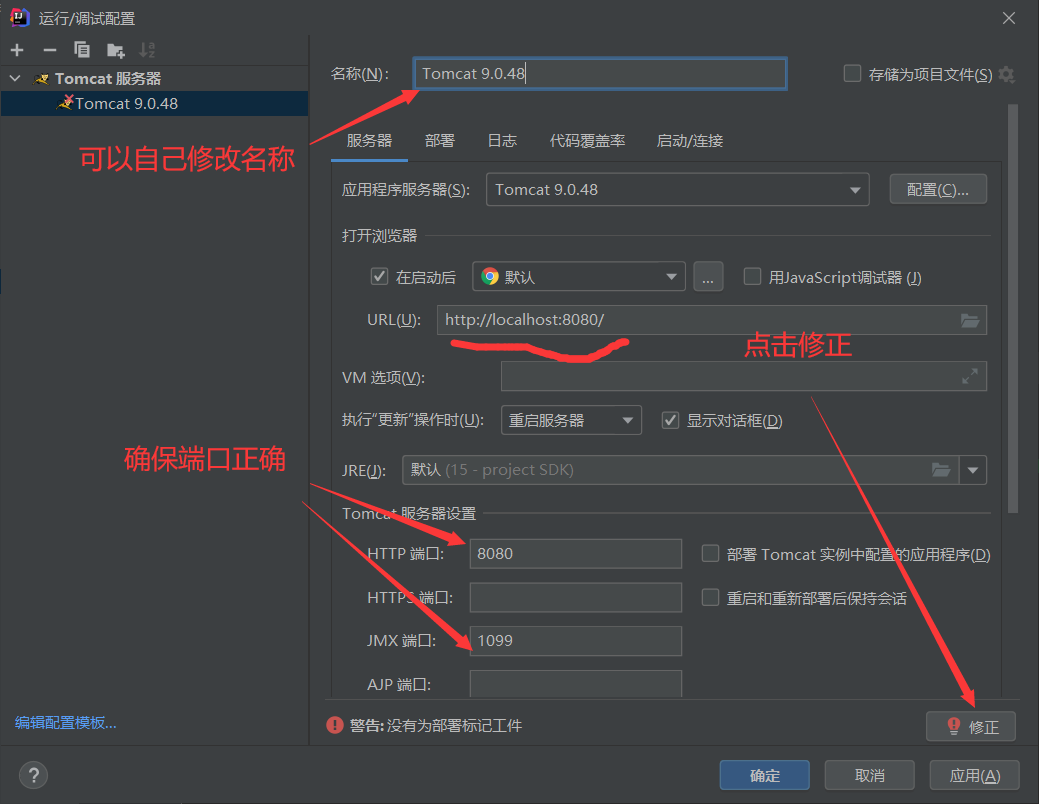Screen dimensions: 1039x804
Task: Click the 配置(C)... button
Action: (x=938, y=190)
